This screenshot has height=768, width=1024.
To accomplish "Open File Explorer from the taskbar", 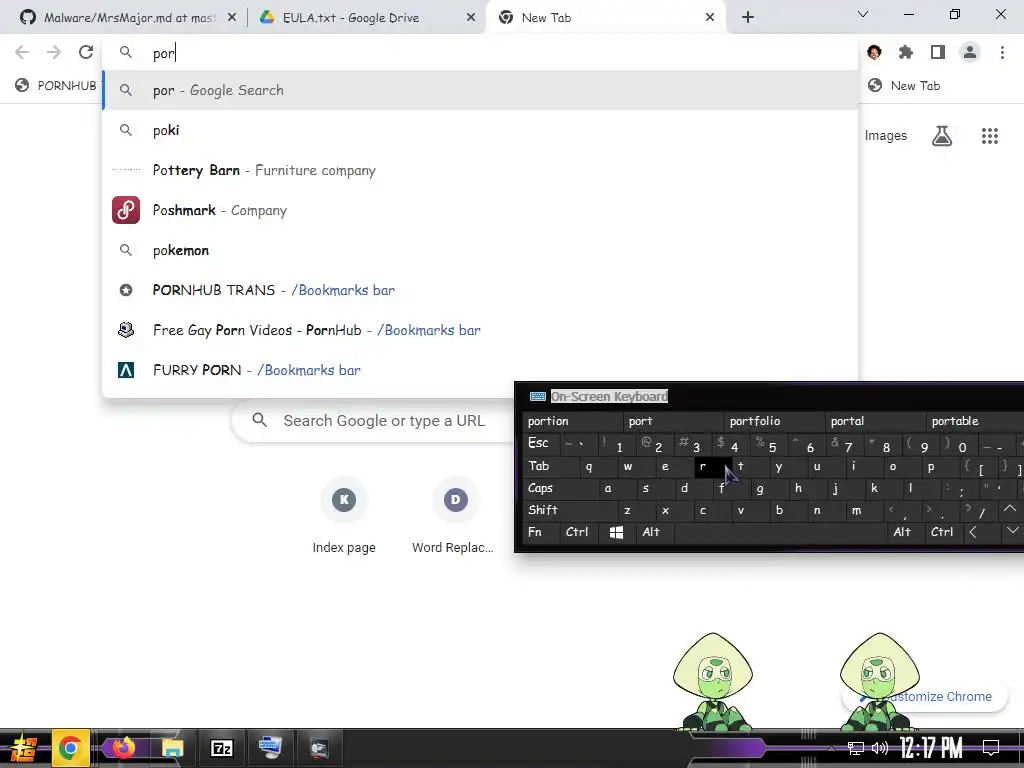I will pyautogui.click(x=172, y=748).
